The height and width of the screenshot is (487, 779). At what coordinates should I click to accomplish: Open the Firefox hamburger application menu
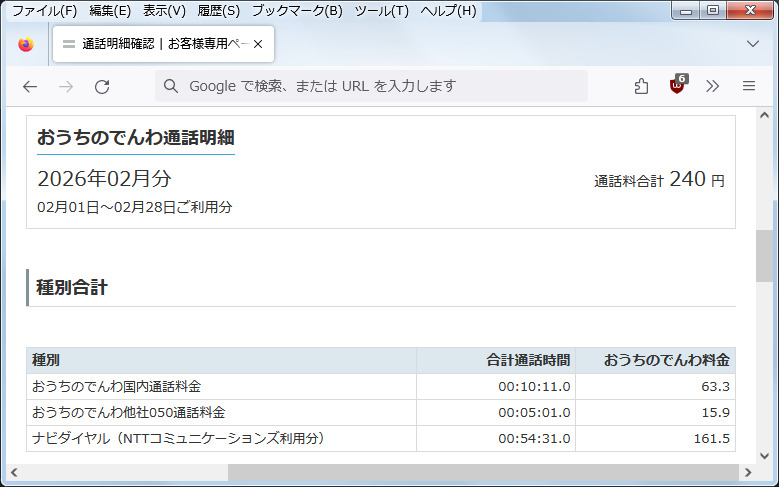(x=748, y=87)
